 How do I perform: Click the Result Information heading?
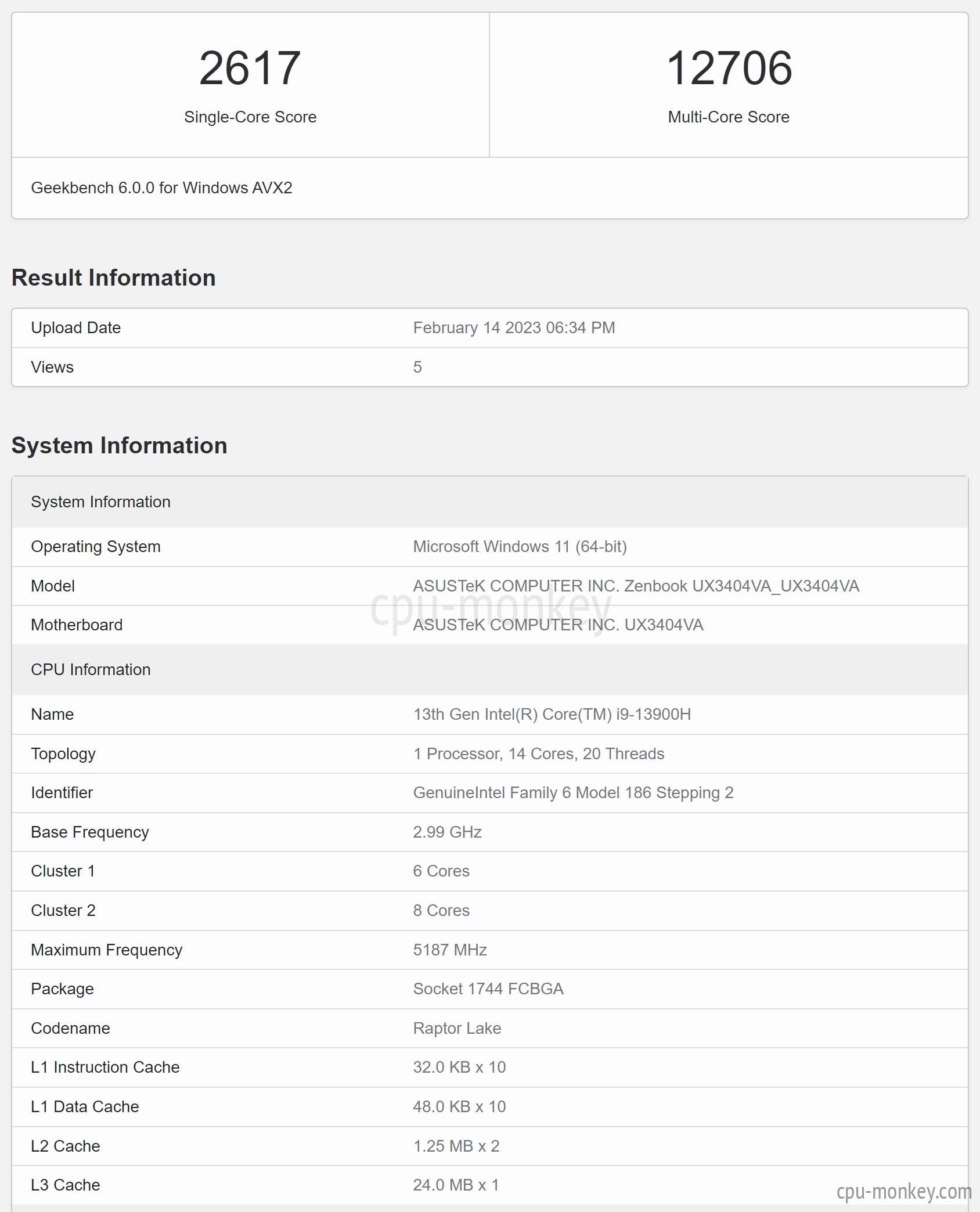(114, 277)
